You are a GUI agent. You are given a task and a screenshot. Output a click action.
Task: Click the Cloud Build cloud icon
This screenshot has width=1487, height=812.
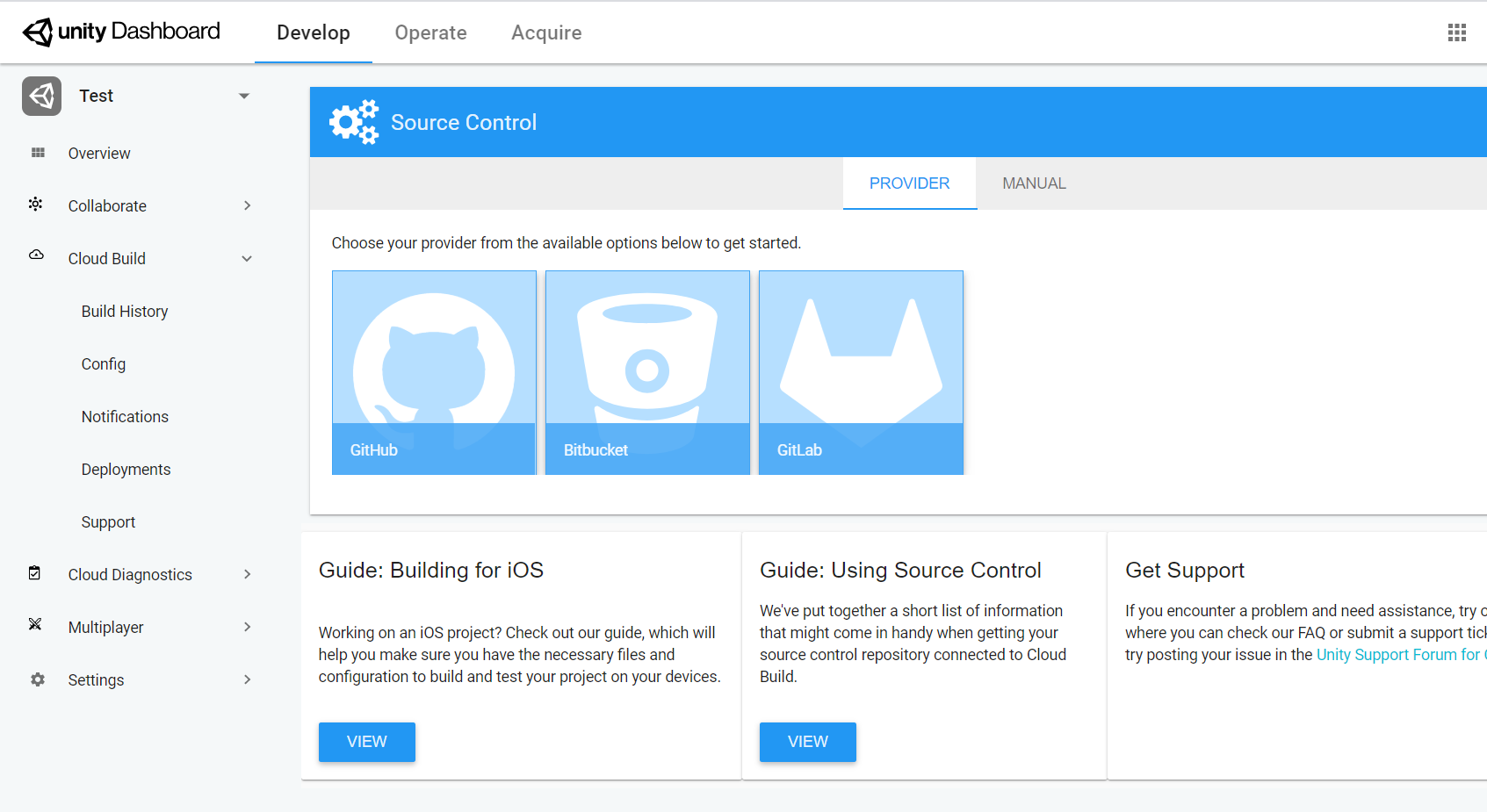coord(36,255)
